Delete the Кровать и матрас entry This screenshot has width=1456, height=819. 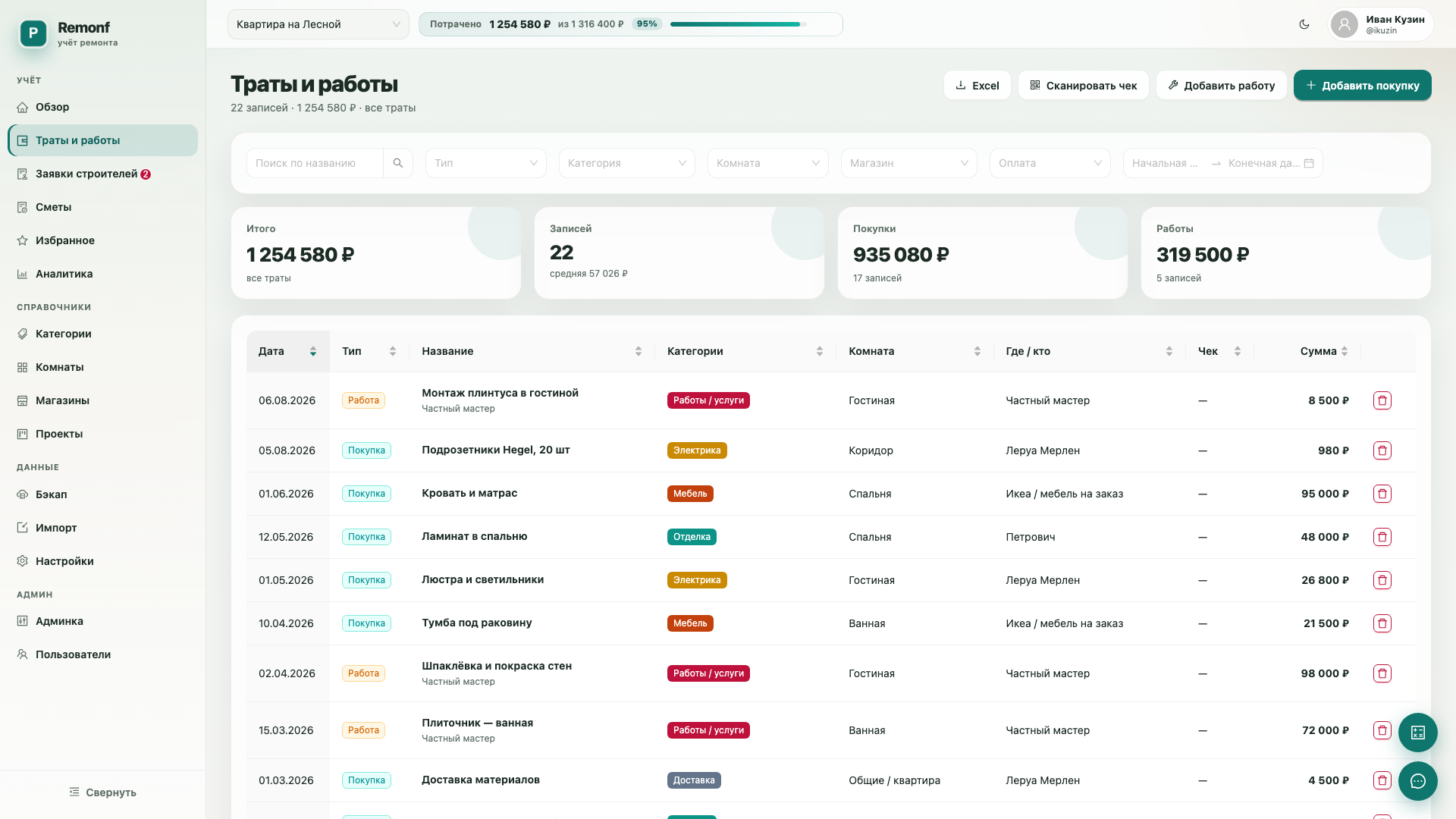click(1382, 494)
